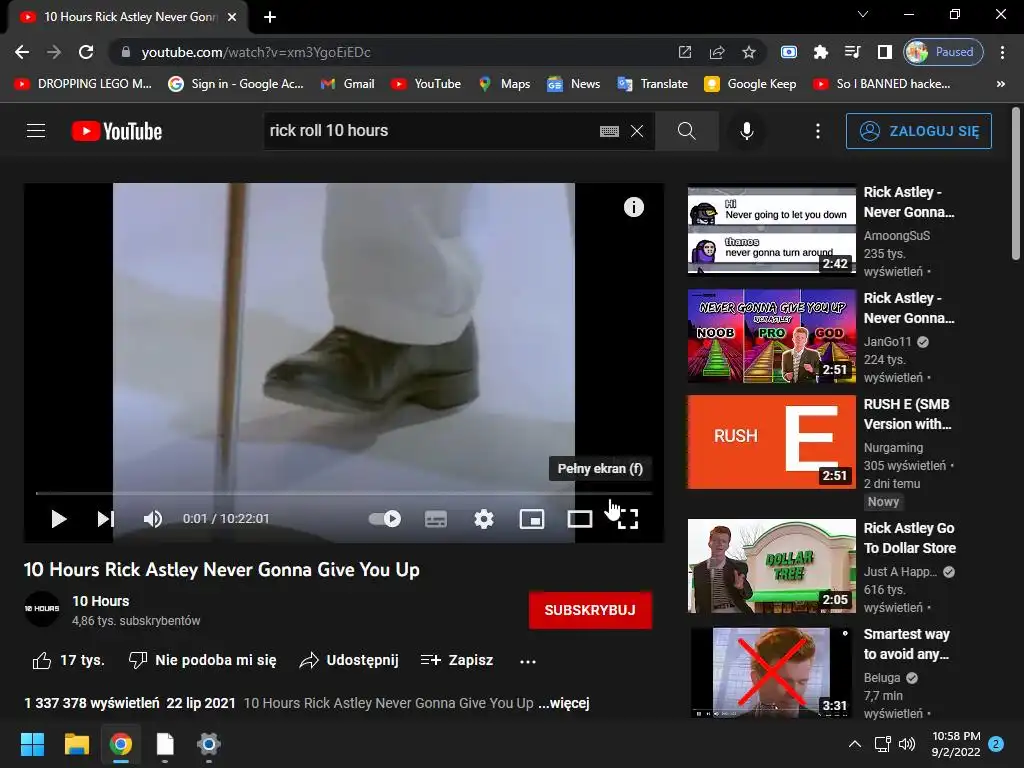Viewport: 1024px width, 768px height.
Task: Open the Translate bookmark
Action: coord(652,84)
